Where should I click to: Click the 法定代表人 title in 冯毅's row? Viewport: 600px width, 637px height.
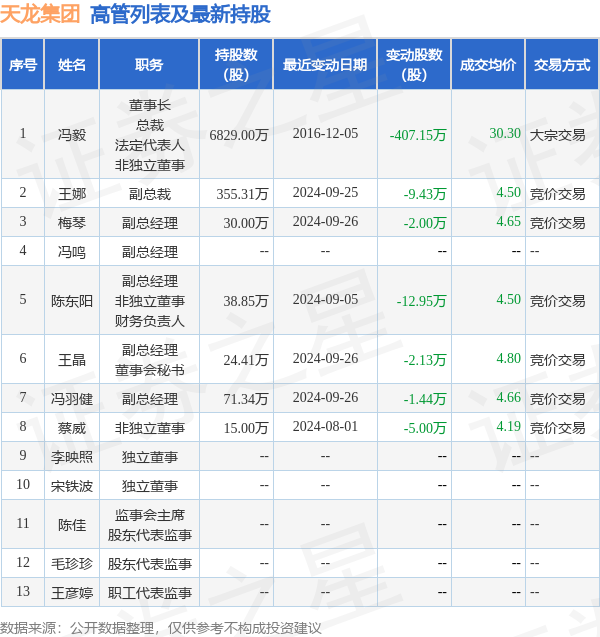[149, 145]
